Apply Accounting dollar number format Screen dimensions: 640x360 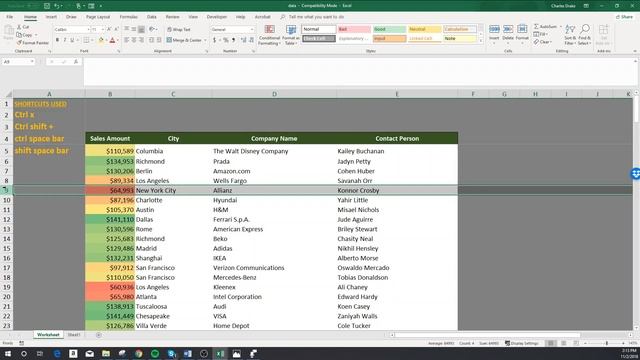[x=214, y=40]
